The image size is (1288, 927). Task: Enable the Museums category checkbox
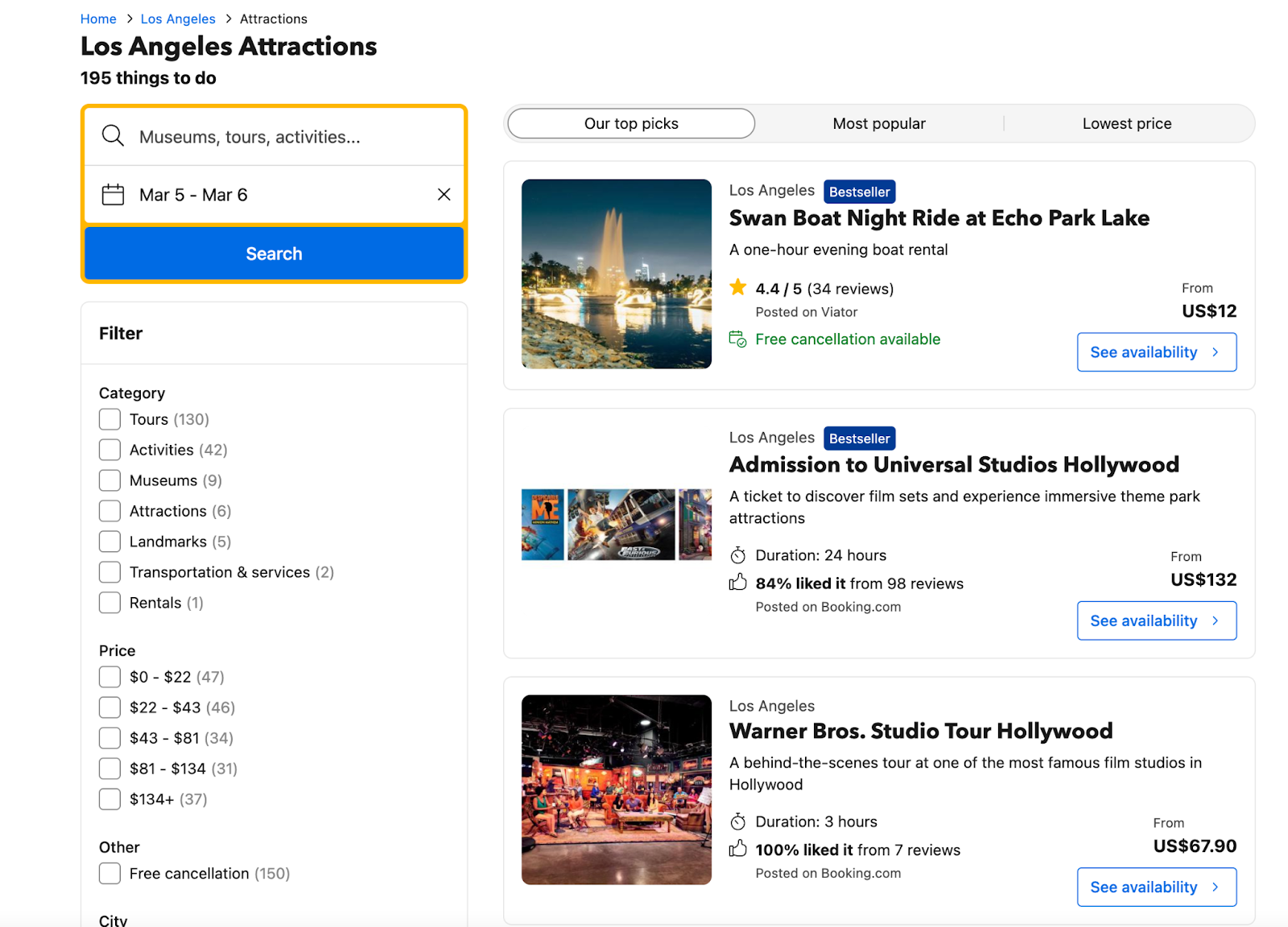click(x=109, y=480)
